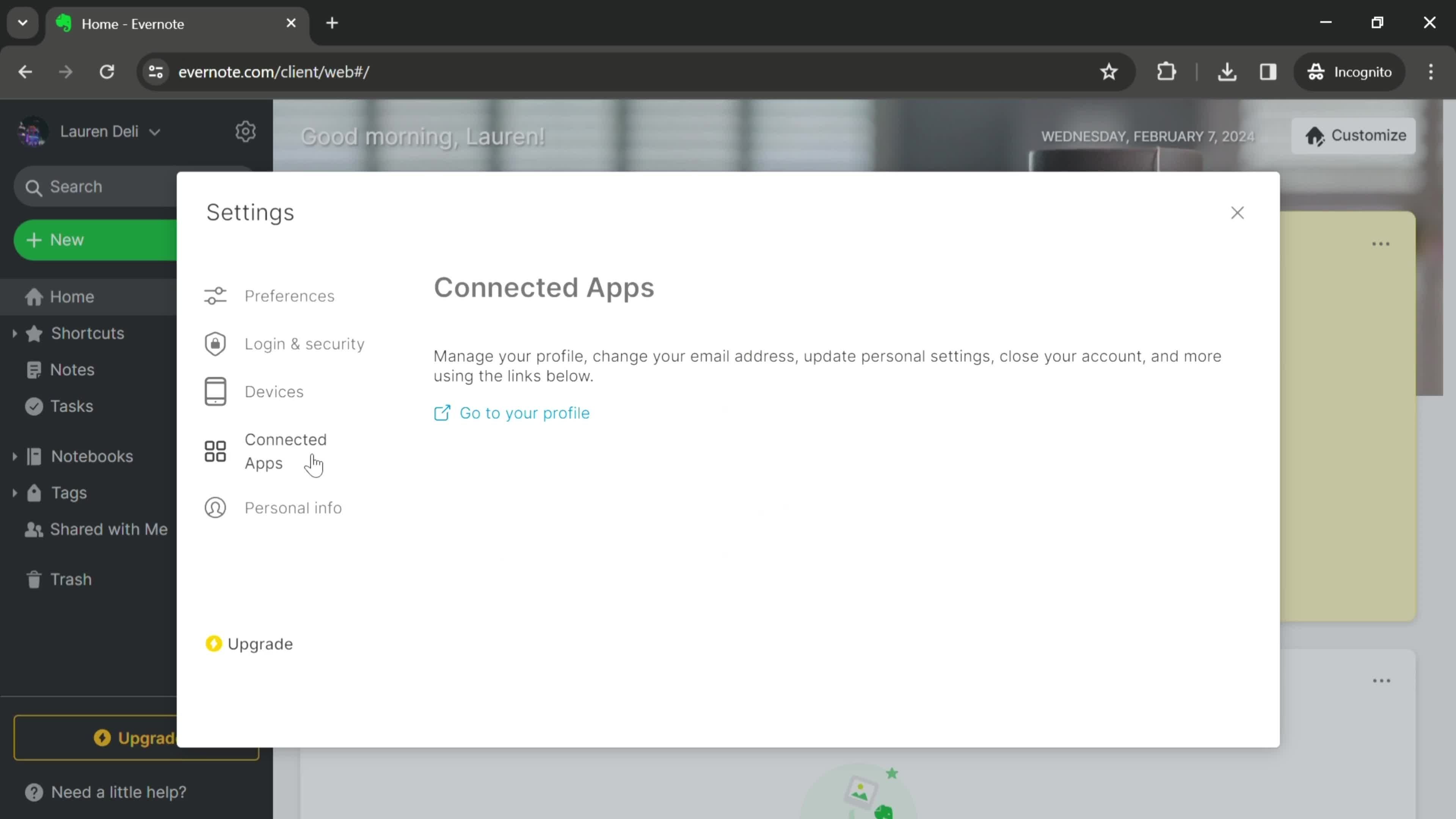Open the Preferences menu item
Viewport: 1456px width, 819px height.
[x=289, y=295]
